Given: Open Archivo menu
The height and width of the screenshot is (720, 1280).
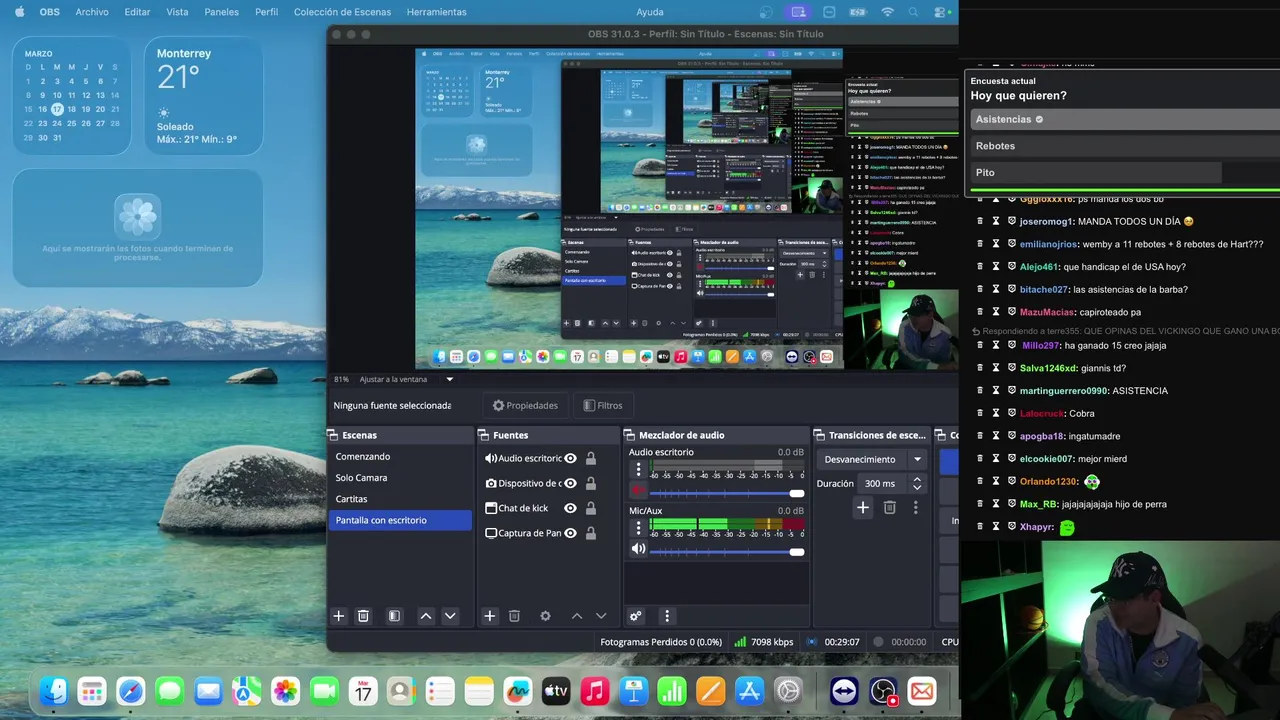Looking at the screenshot, I should point(92,12).
